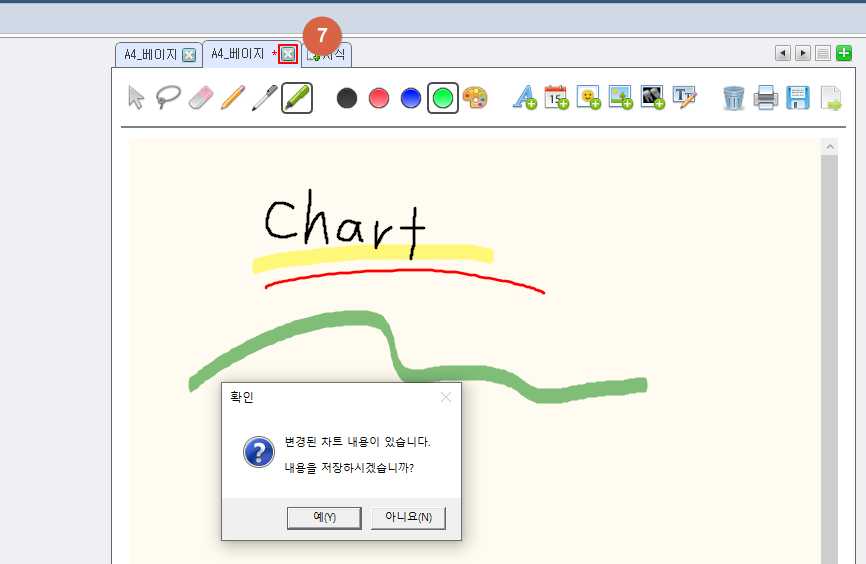Insert an X-ray image
Viewport: 866px width, 564px height.
click(x=652, y=97)
